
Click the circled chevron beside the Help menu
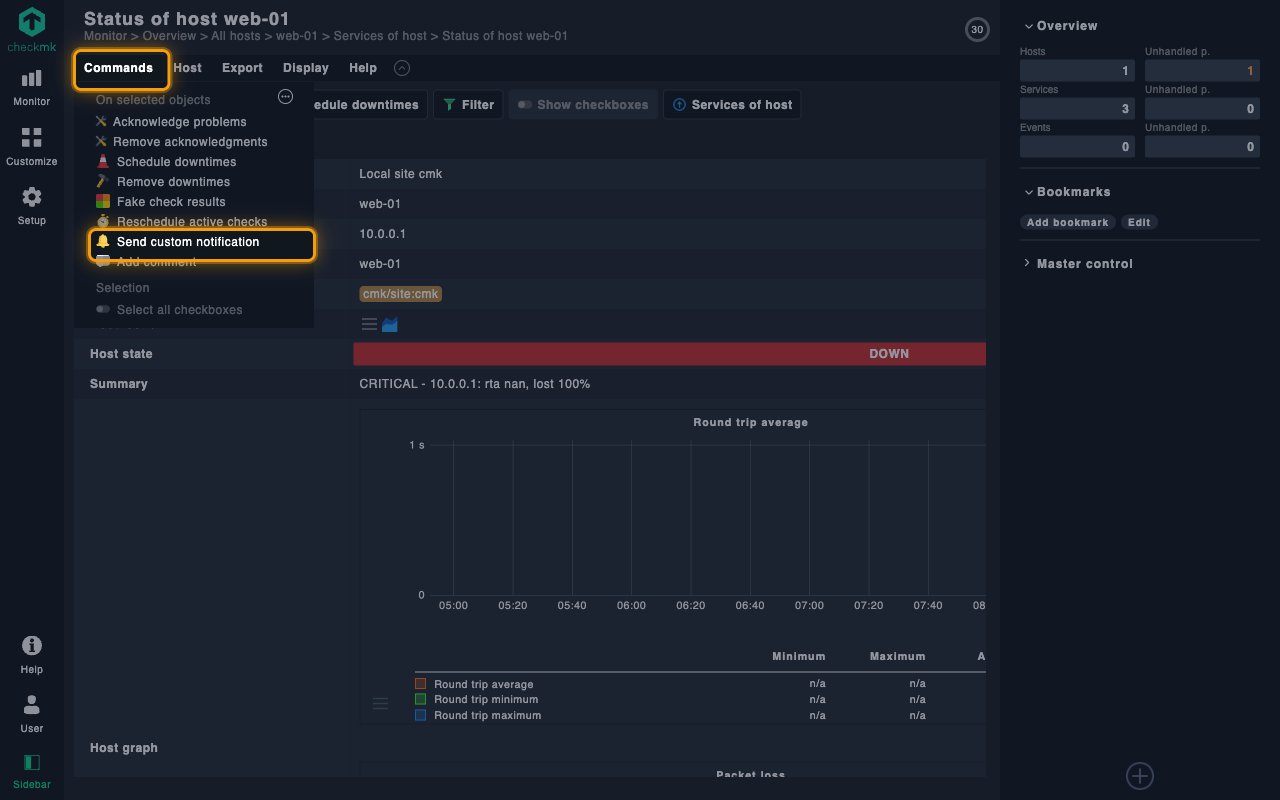click(402, 68)
